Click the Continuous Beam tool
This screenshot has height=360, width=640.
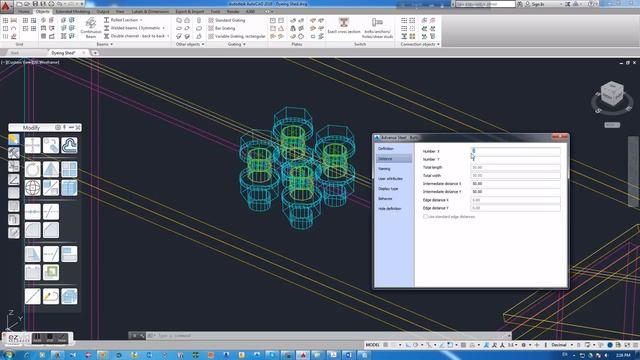click(91, 28)
